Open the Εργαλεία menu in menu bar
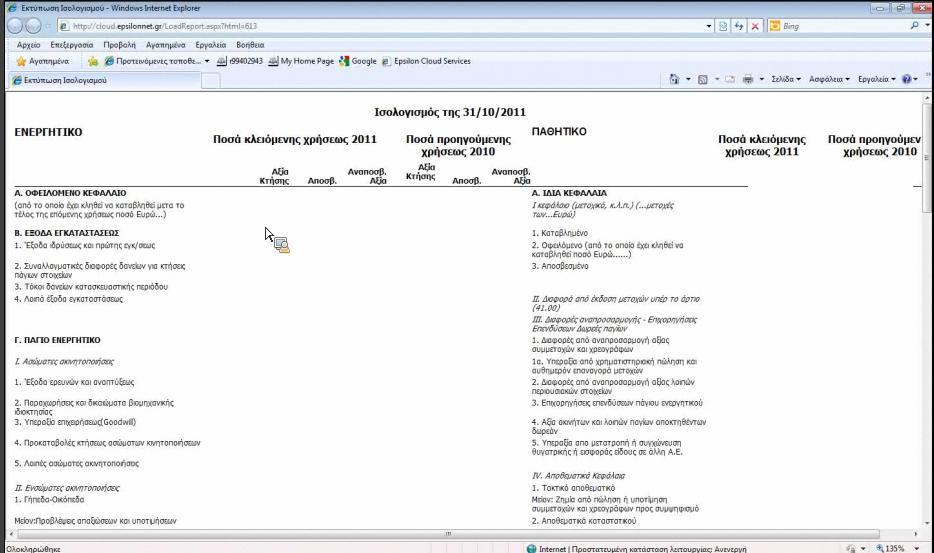 210,45
